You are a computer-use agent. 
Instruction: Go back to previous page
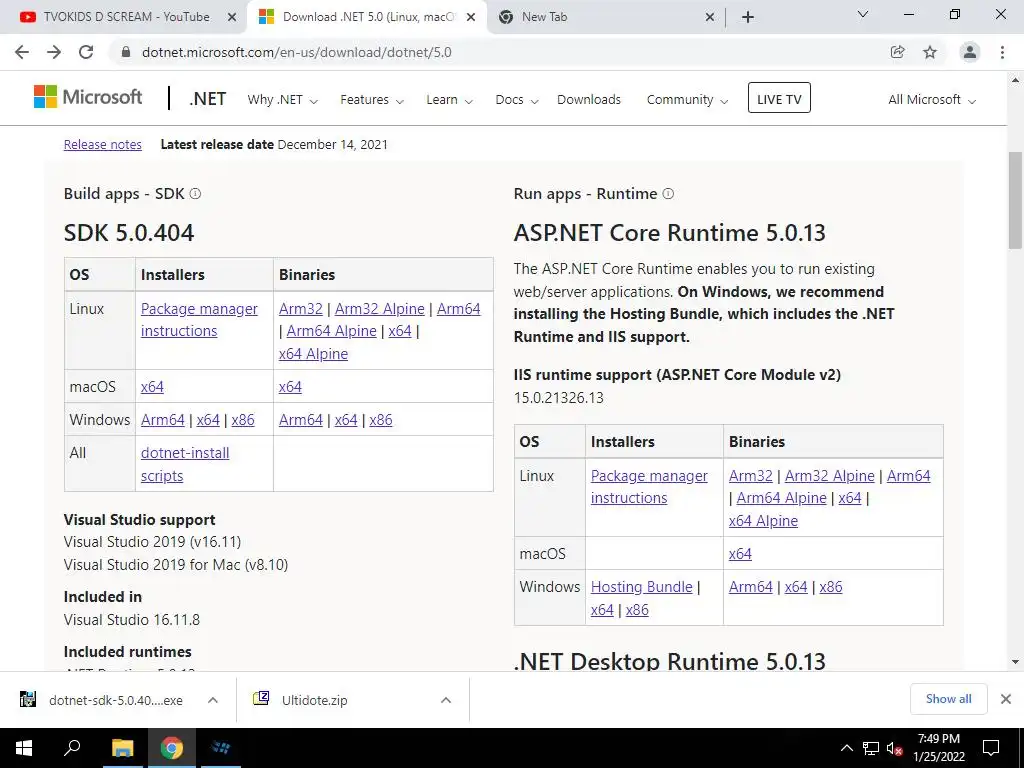click(x=22, y=52)
